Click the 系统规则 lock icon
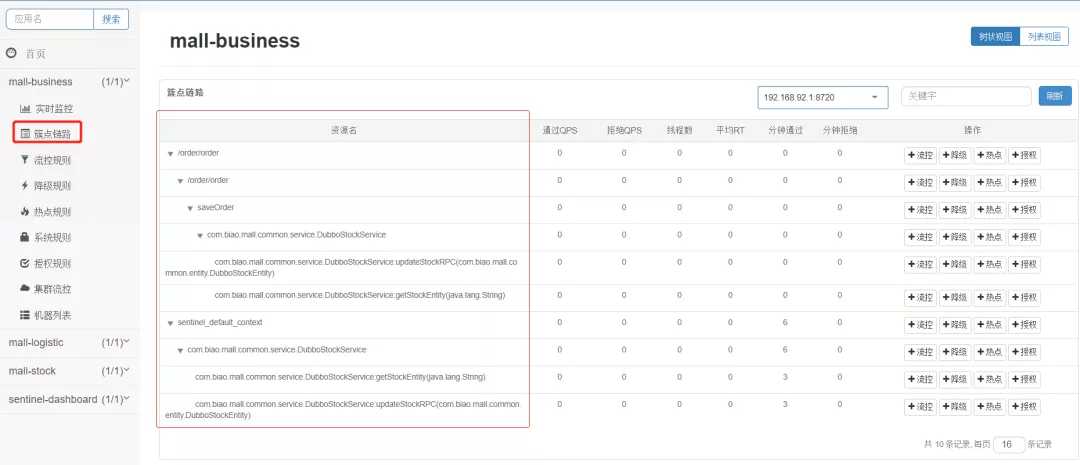1080x465 pixels. pyautogui.click(x=25, y=237)
